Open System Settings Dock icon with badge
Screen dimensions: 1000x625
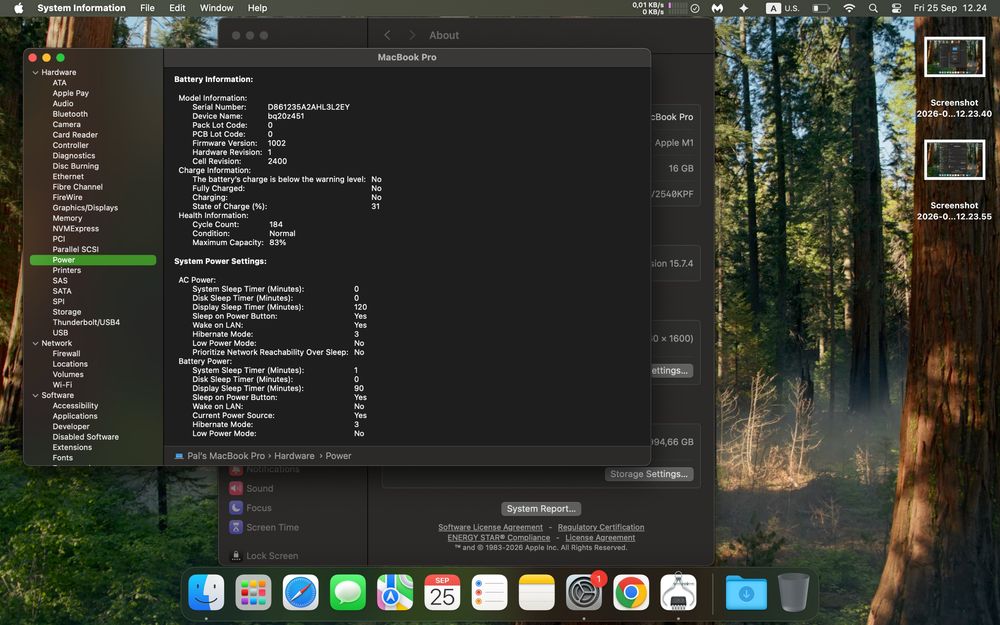click(x=584, y=592)
